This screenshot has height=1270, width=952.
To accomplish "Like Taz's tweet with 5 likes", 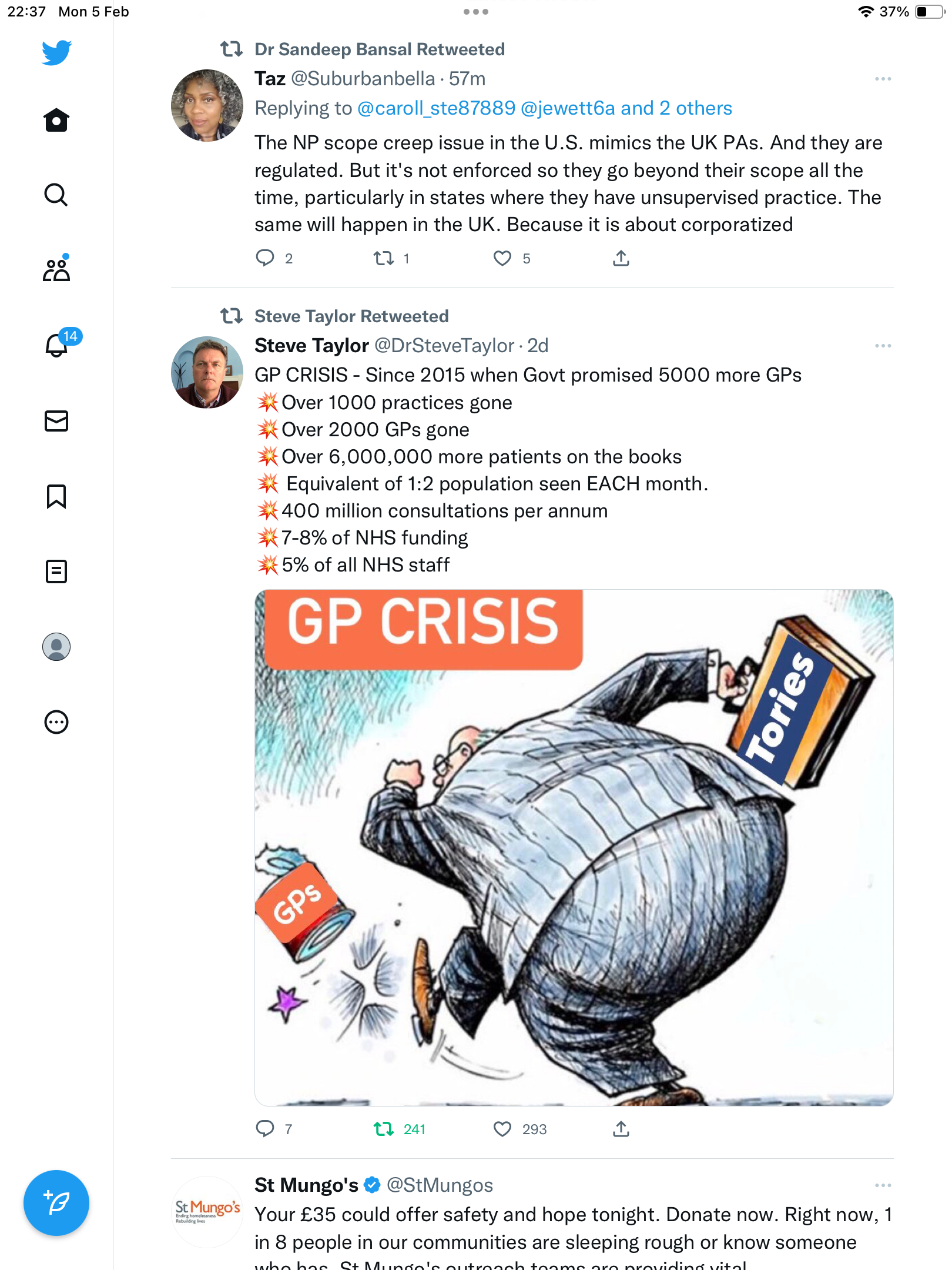I will 502,258.
